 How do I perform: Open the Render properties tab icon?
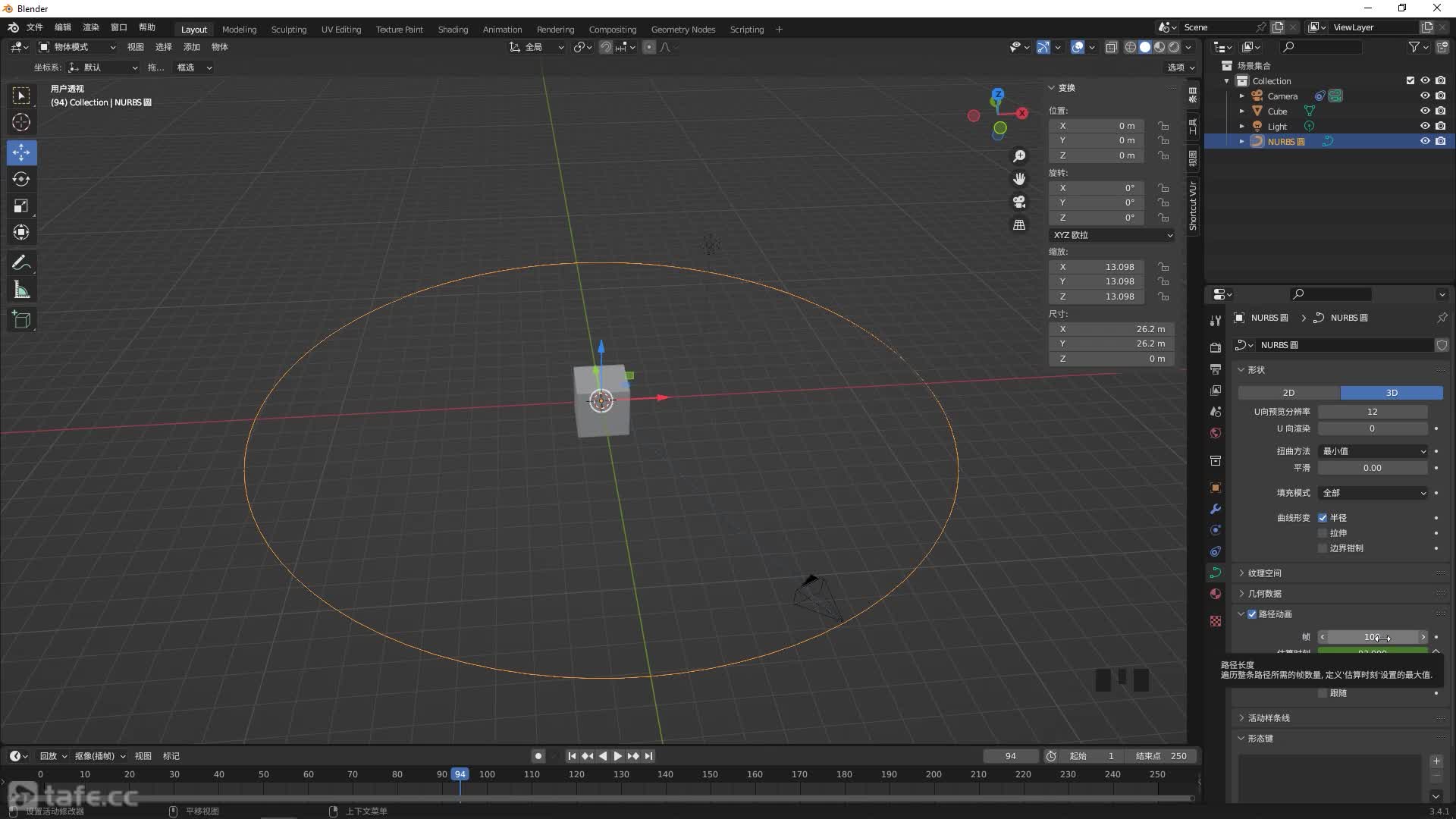click(x=1216, y=347)
